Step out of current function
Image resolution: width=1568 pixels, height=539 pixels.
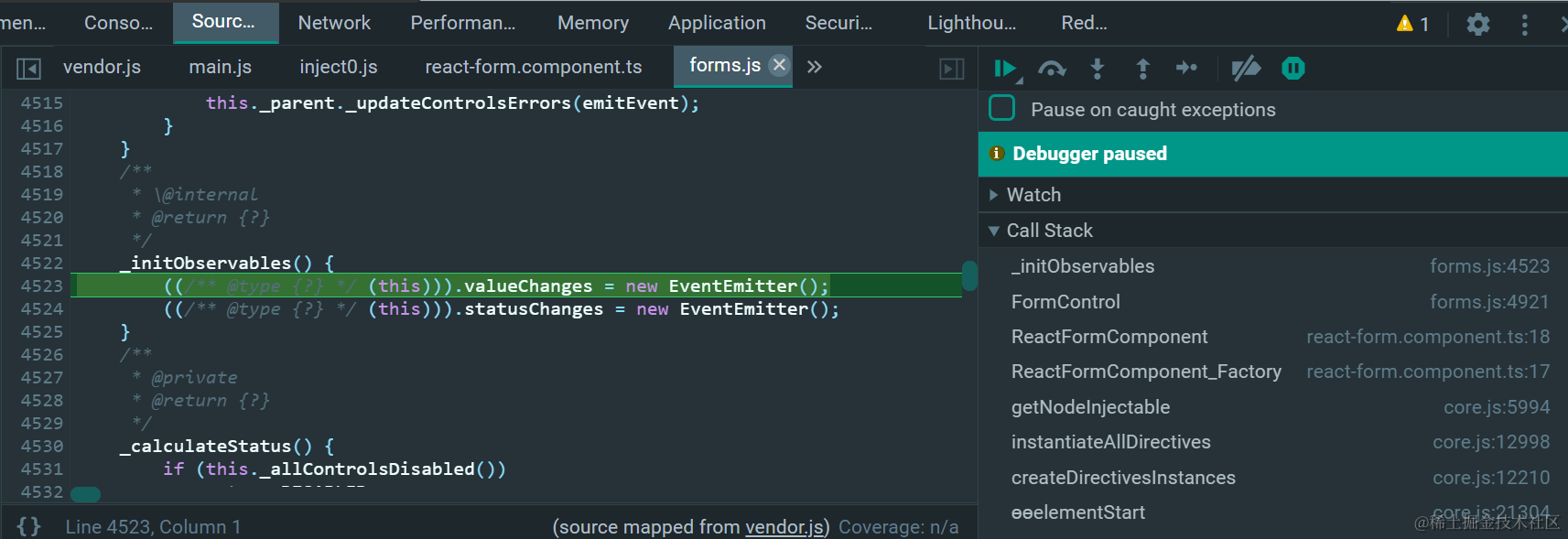point(1142,69)
